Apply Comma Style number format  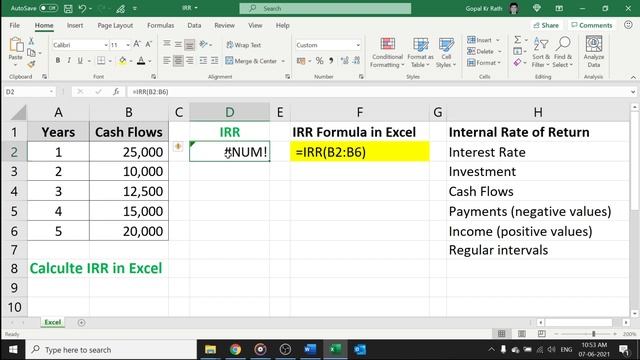331,61
